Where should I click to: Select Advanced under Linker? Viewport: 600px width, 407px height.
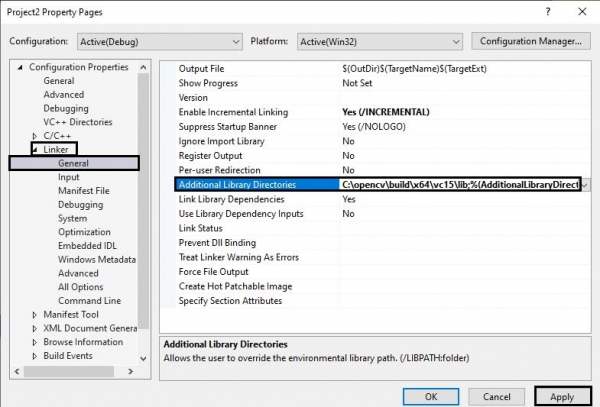point(78,273)
